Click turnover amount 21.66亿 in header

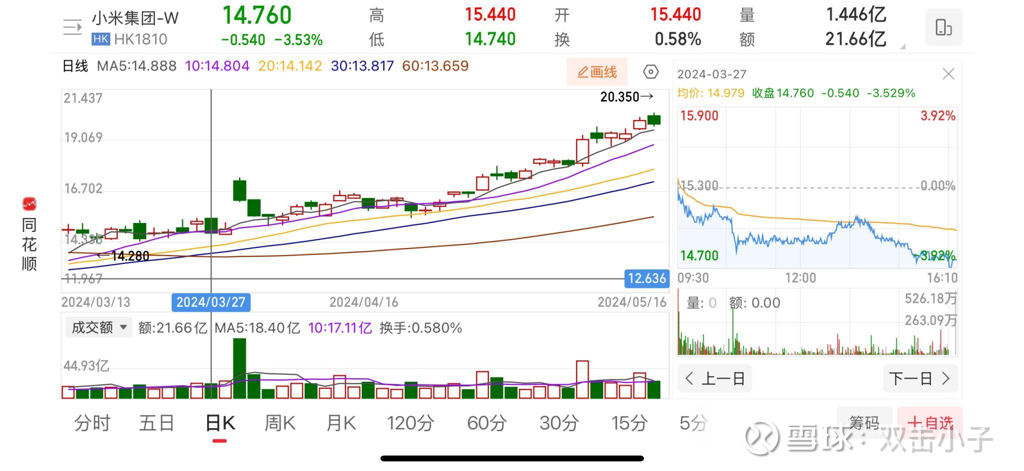pos(856,39)
